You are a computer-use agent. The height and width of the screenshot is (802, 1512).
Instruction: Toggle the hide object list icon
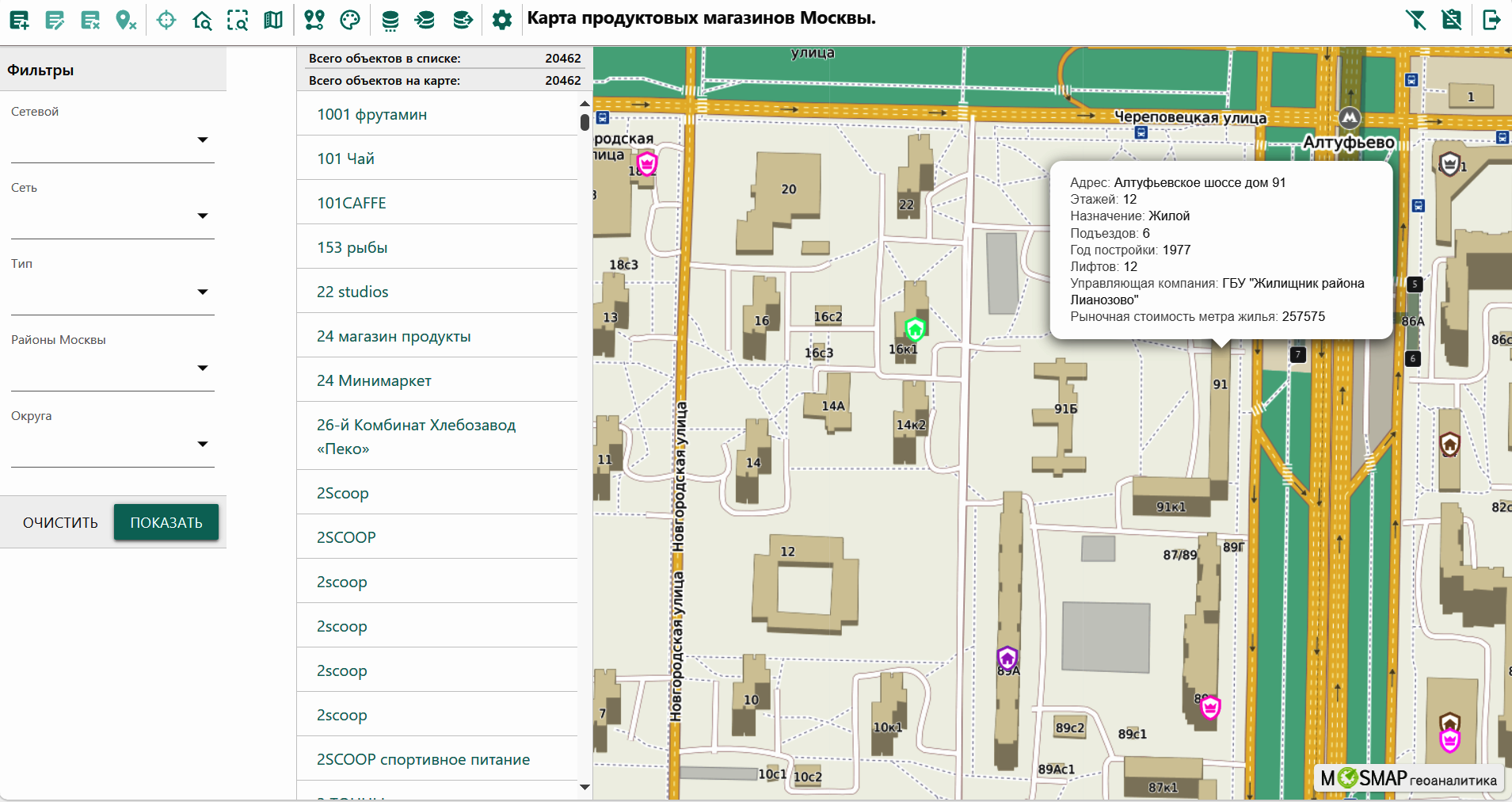(1451, 20)
